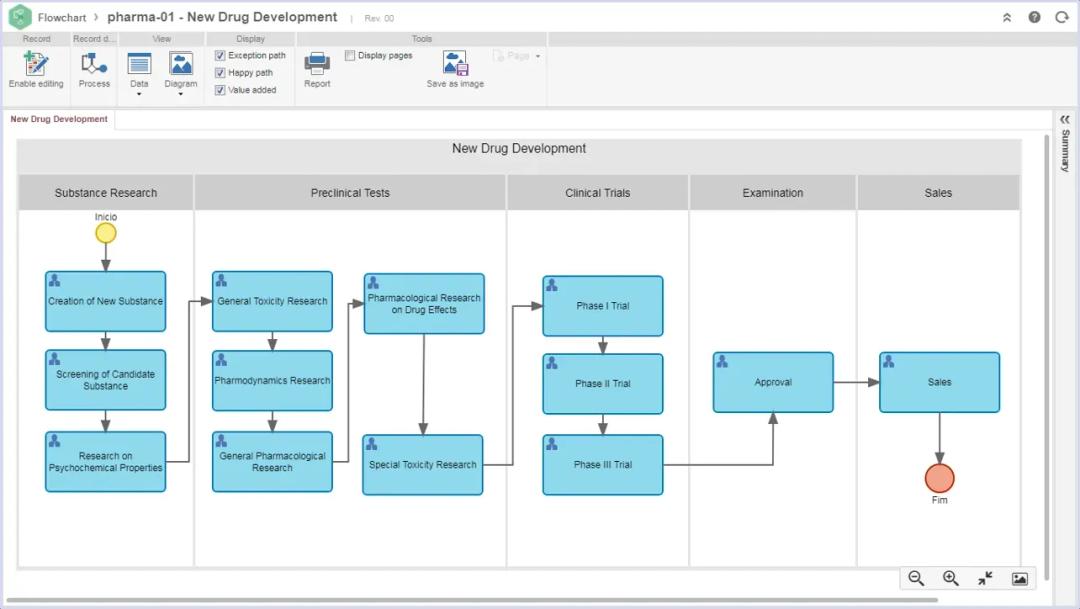Screen dimensions: 1080x609
Task: Zoom in the flowchart with the magnifier plus
Action: click(x=951, y=578)
